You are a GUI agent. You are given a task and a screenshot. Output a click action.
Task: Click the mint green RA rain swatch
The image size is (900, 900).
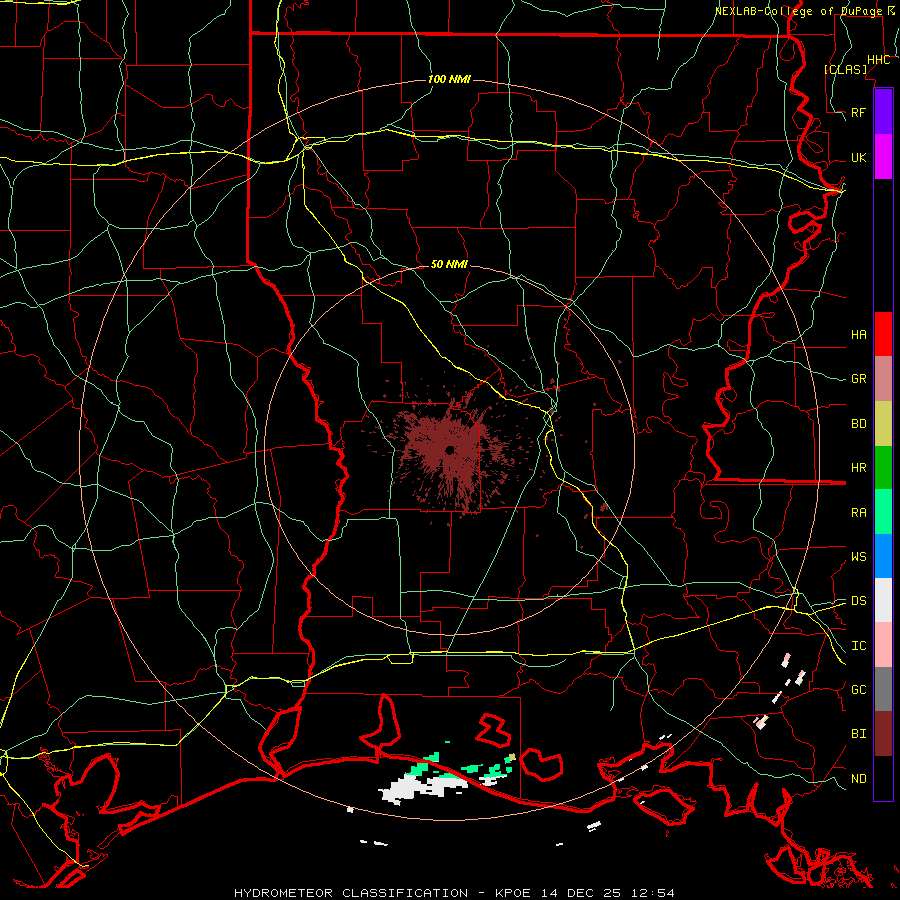click(x=883, y=512)
